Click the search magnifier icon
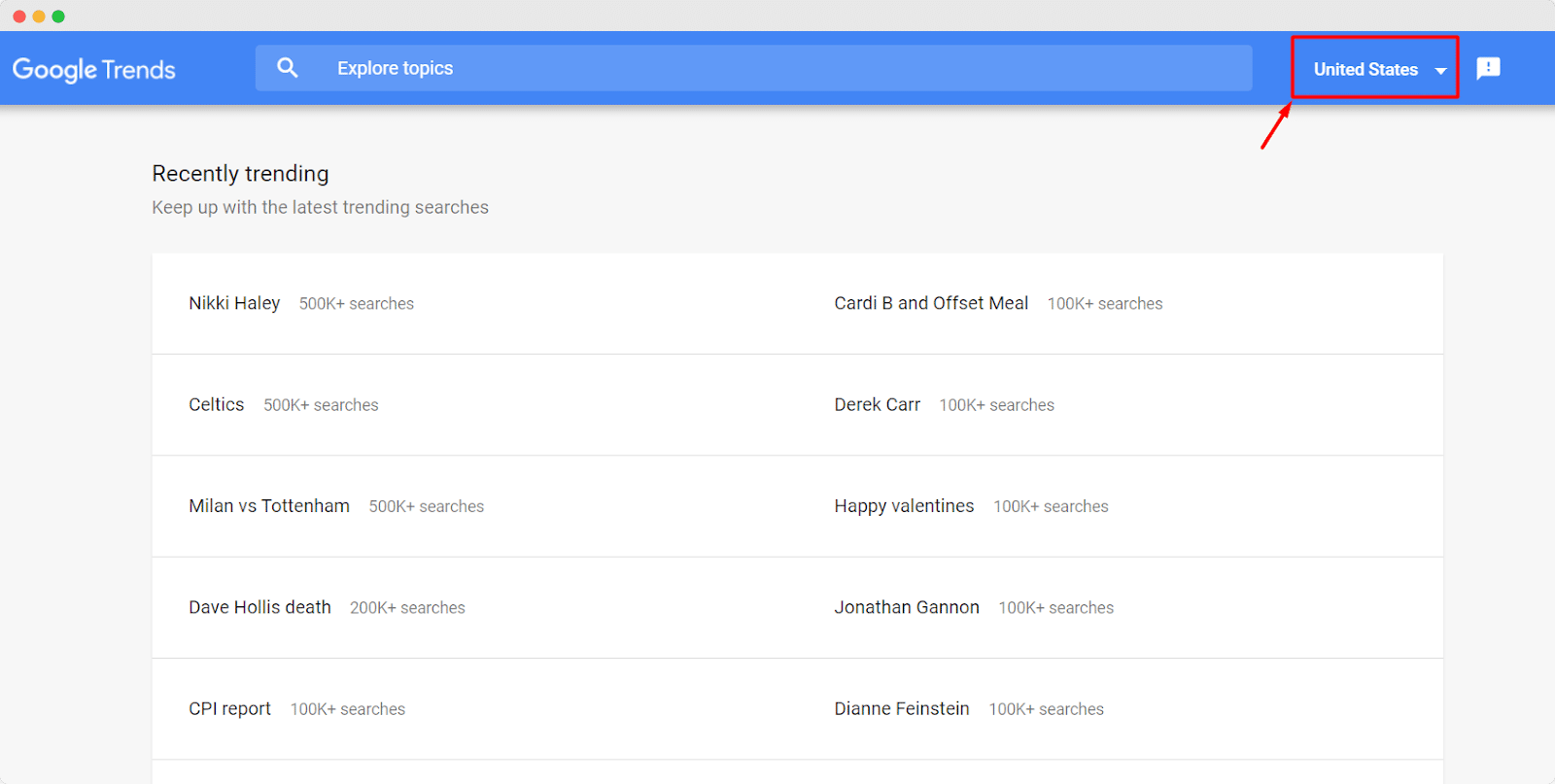The width and height of the screenshot is (1555, 784). [287, 68]
